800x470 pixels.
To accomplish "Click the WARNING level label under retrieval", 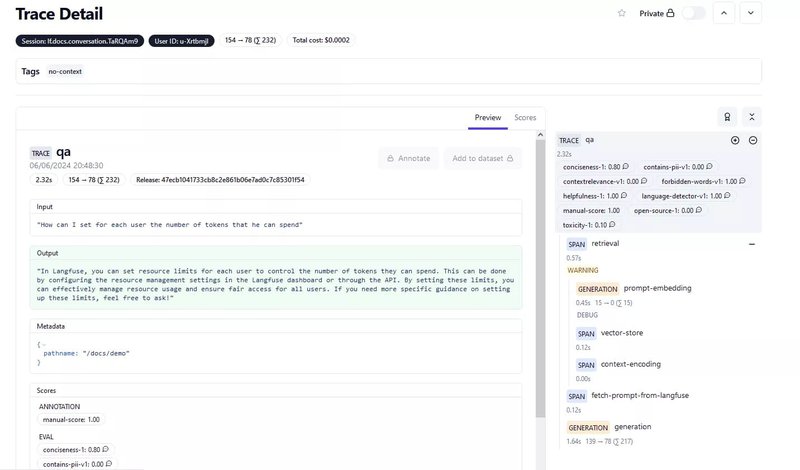I will tap(583, 270).
